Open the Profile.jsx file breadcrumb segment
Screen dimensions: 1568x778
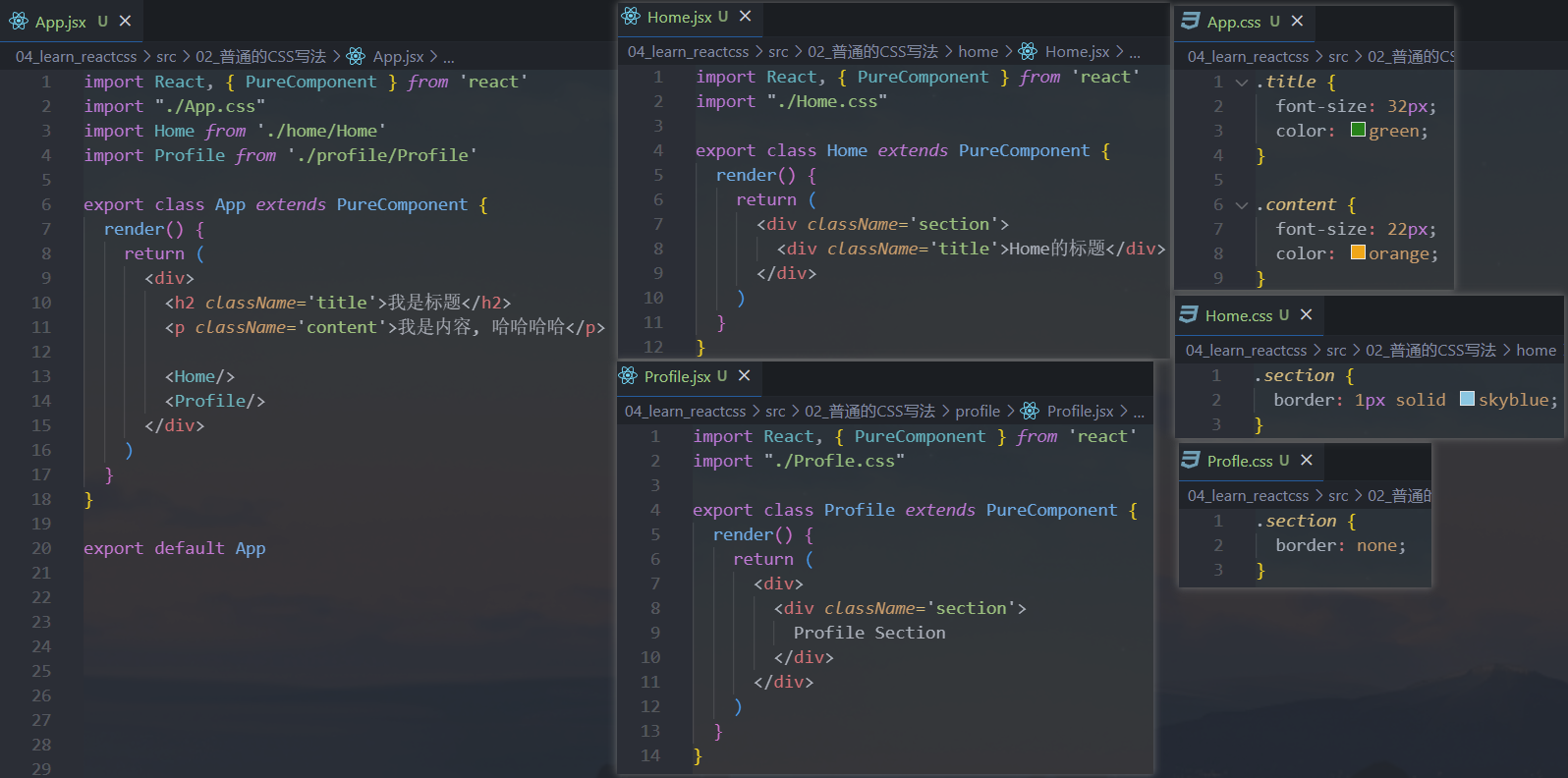[x=1081, y=412]
